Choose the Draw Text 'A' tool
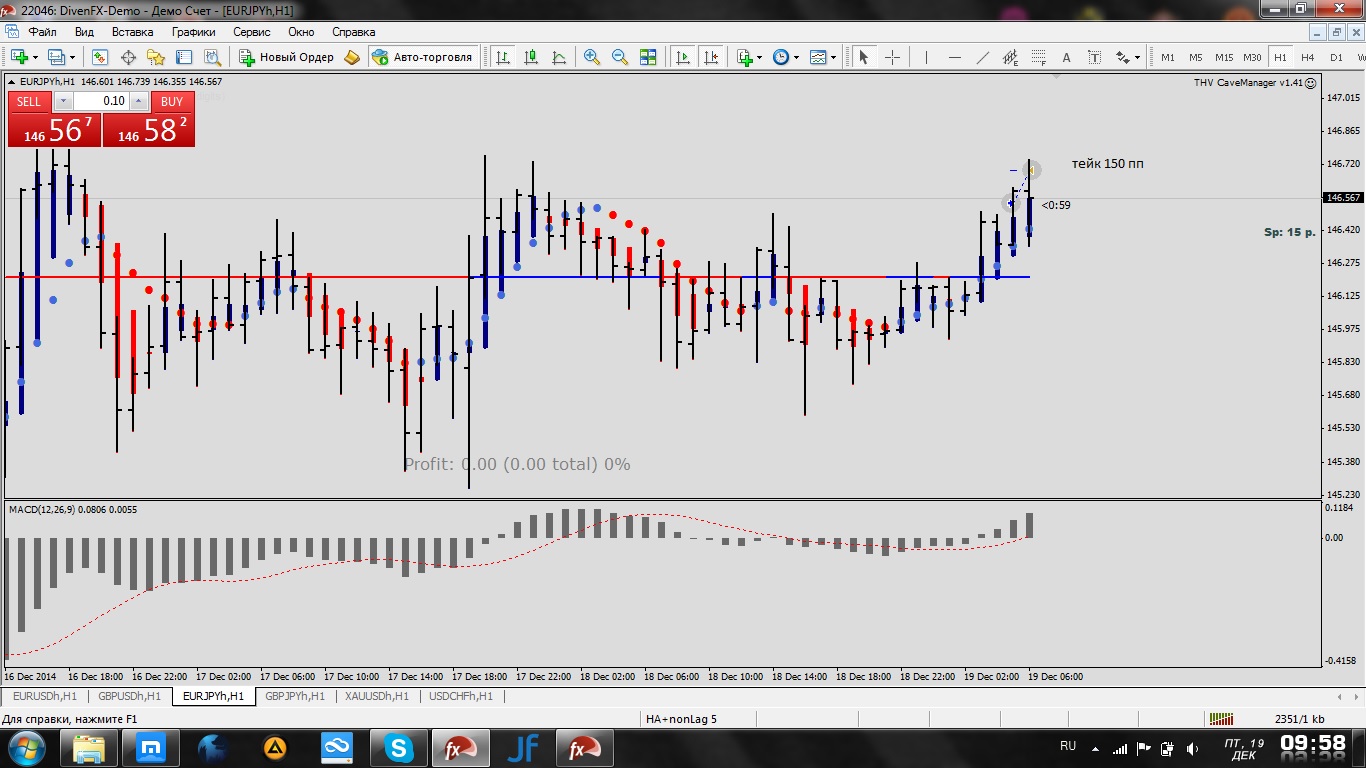1366x768 pixels. 1066,57
